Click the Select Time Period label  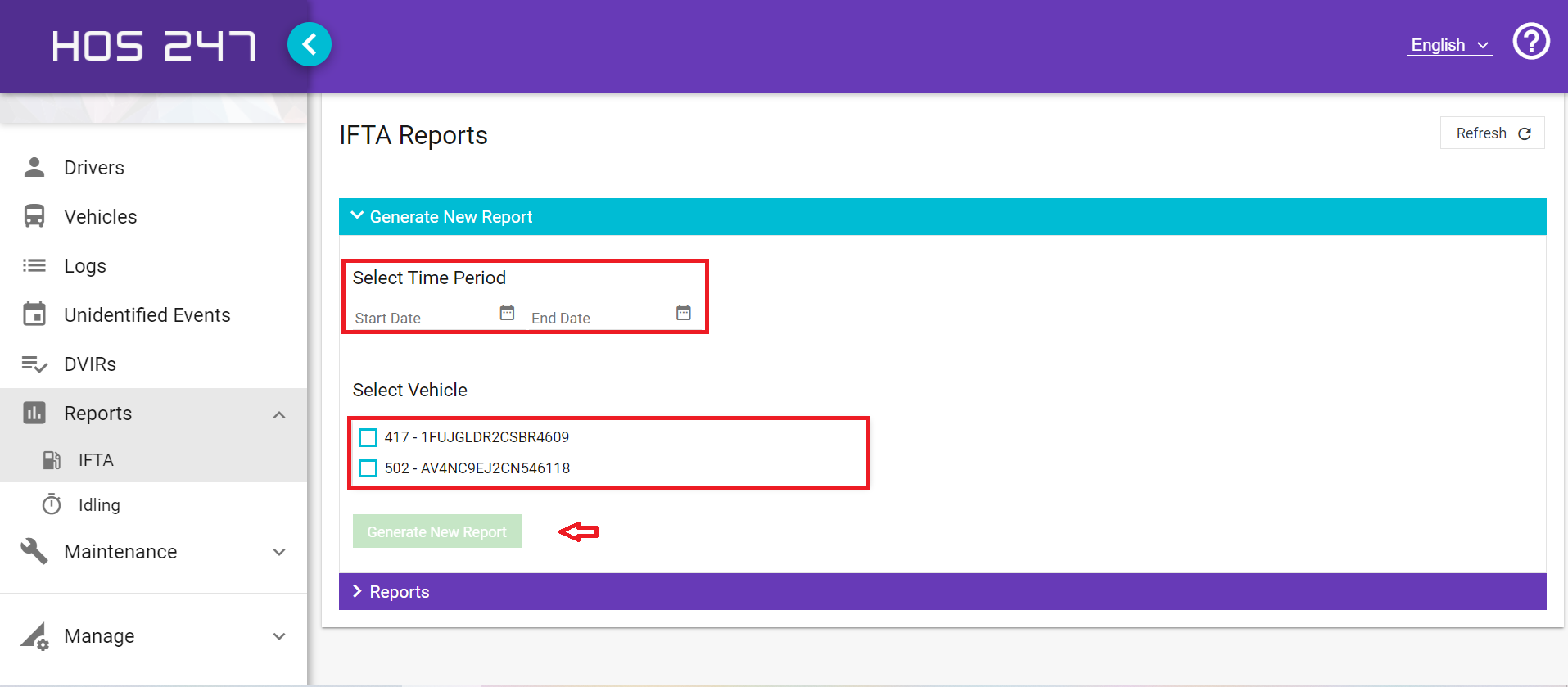(429, 278)
